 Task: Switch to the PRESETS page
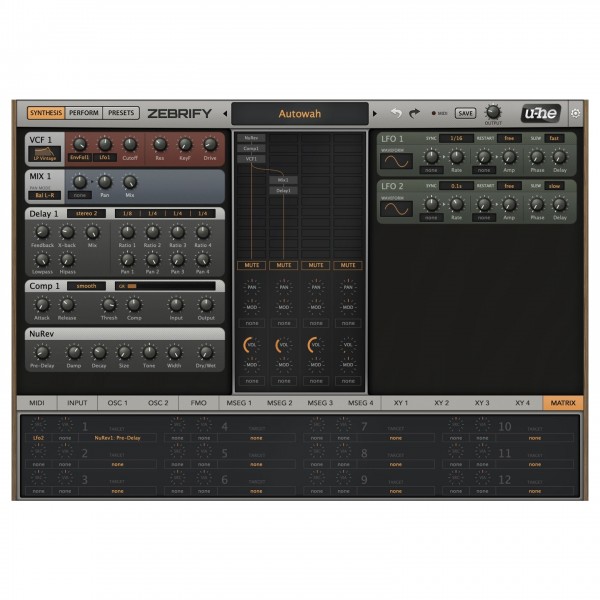pos(121,113)
